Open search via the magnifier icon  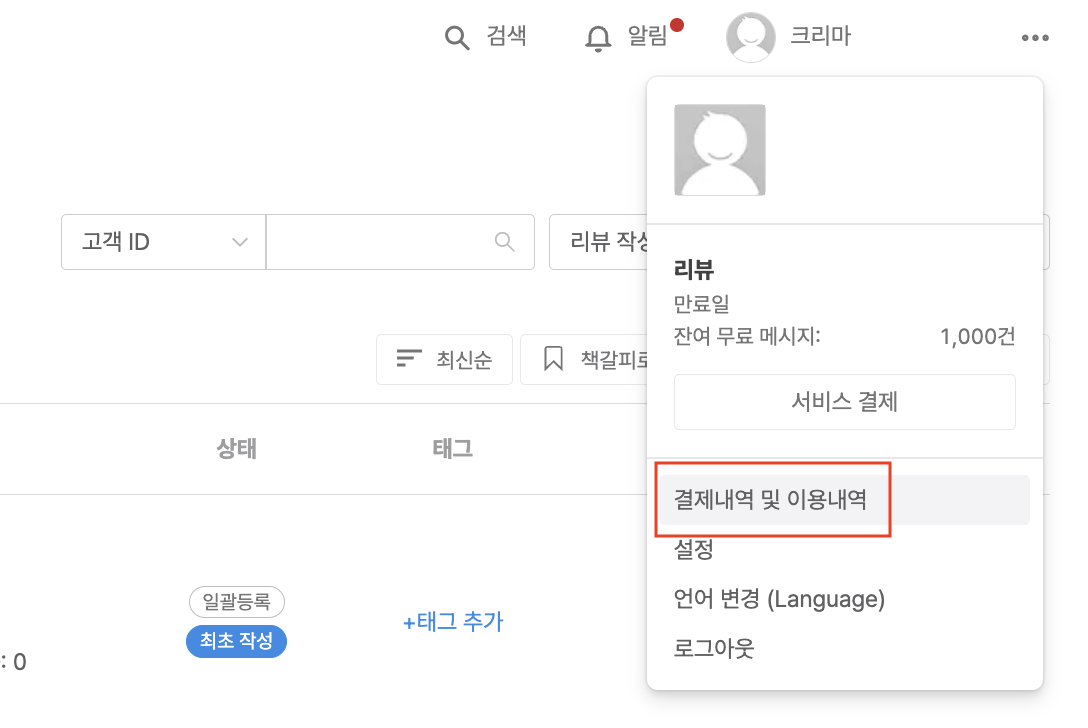click(x=457, y=37)
